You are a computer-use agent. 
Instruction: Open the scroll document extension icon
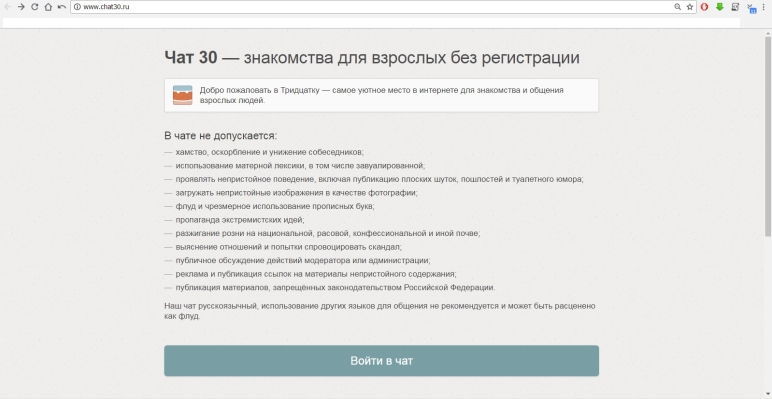coord(735,7)
